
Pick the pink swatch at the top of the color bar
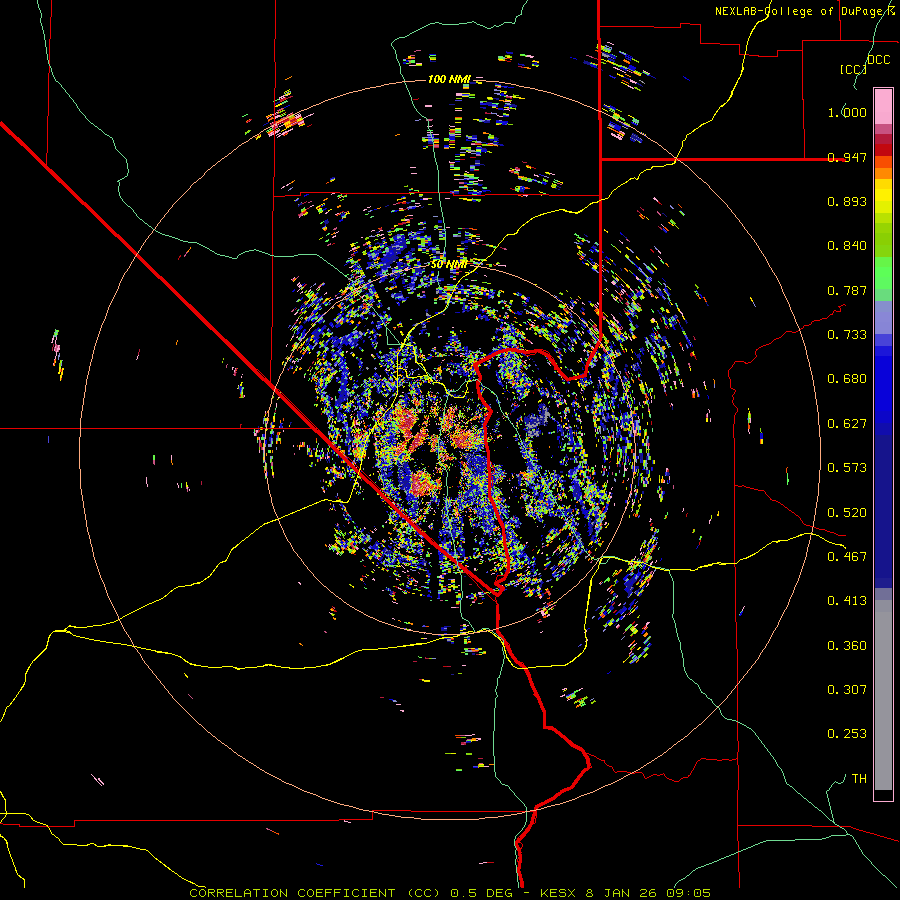[883, 106]
